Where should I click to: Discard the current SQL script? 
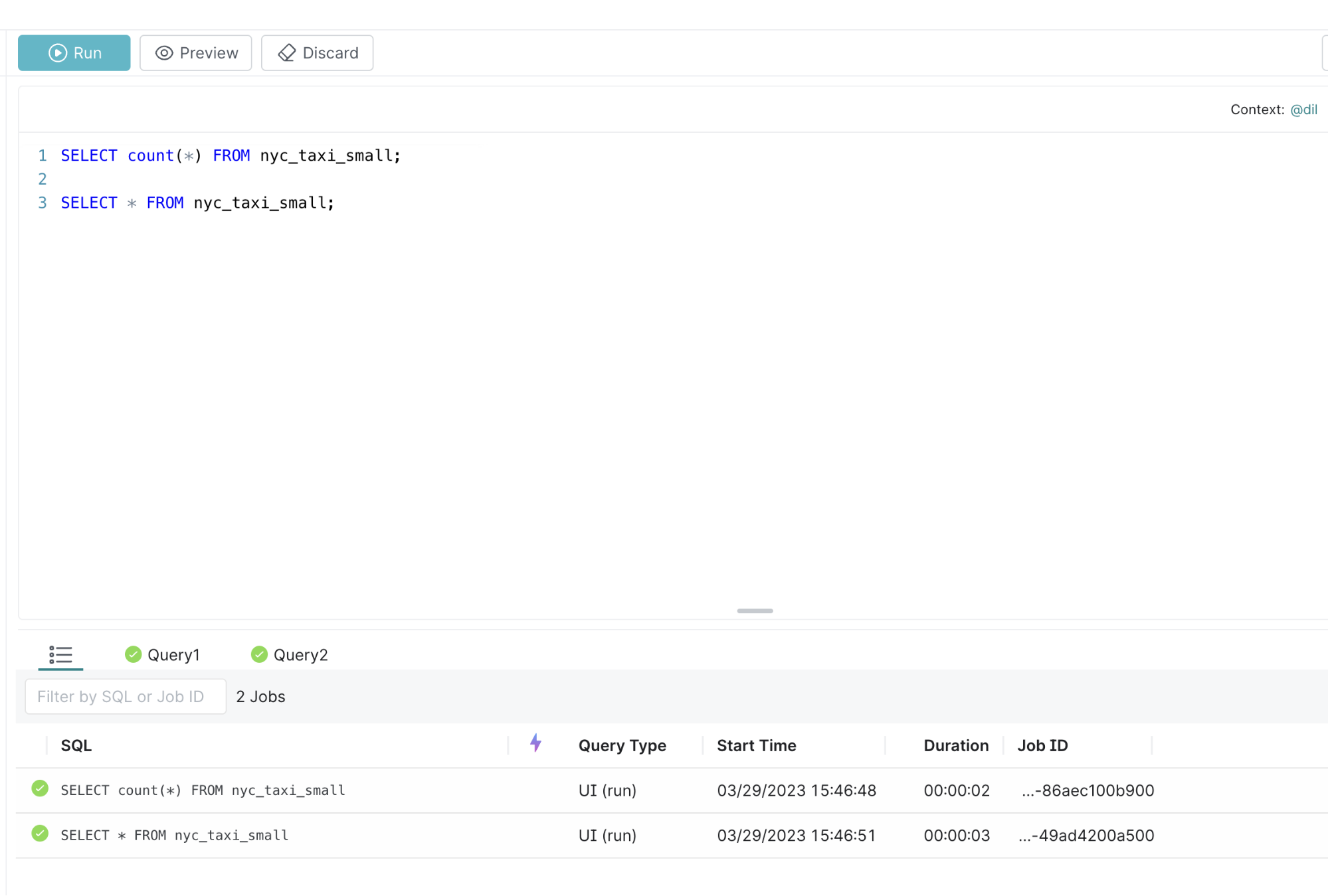pyautogui.click(x=317, y=52)
